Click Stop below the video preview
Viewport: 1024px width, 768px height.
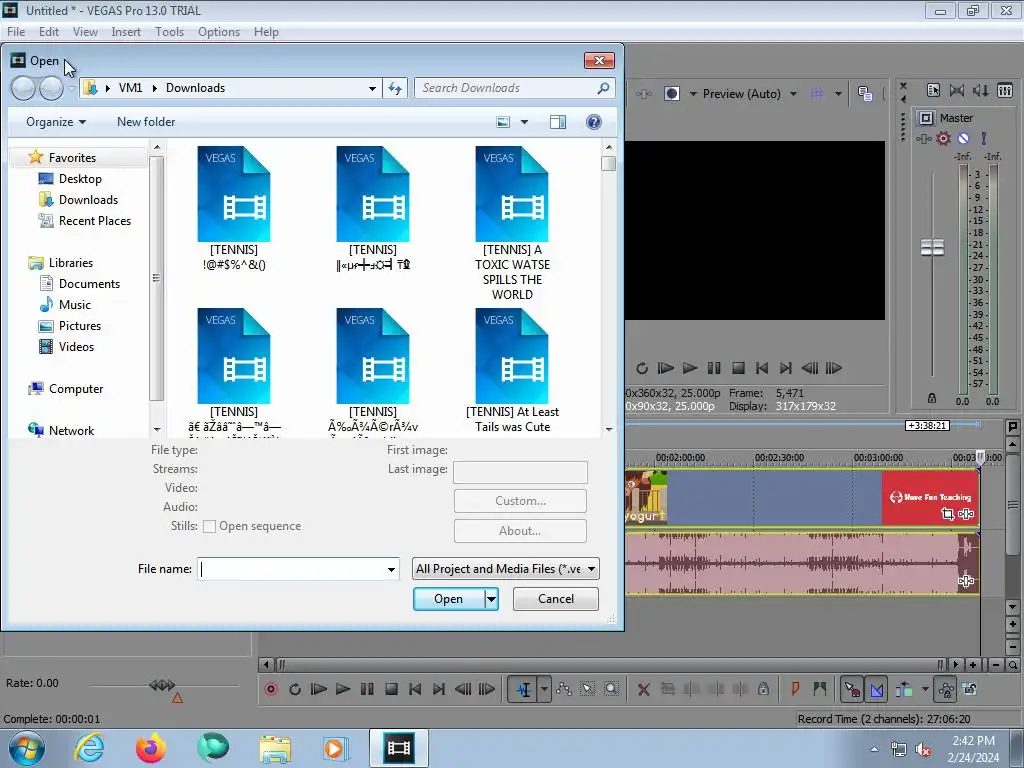coord(738,368)
